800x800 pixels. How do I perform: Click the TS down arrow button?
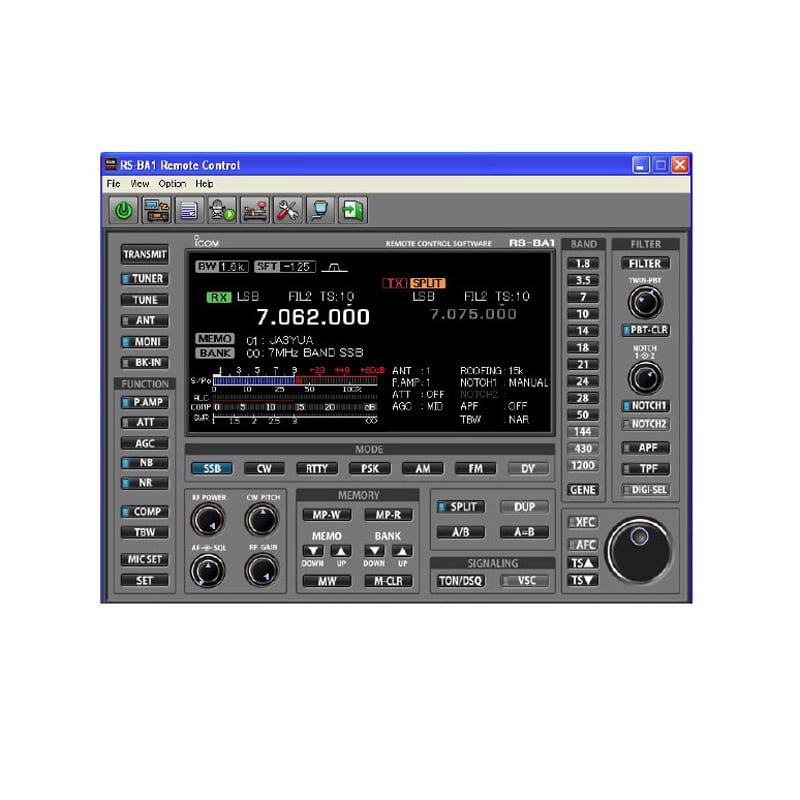tap(582, 580)
